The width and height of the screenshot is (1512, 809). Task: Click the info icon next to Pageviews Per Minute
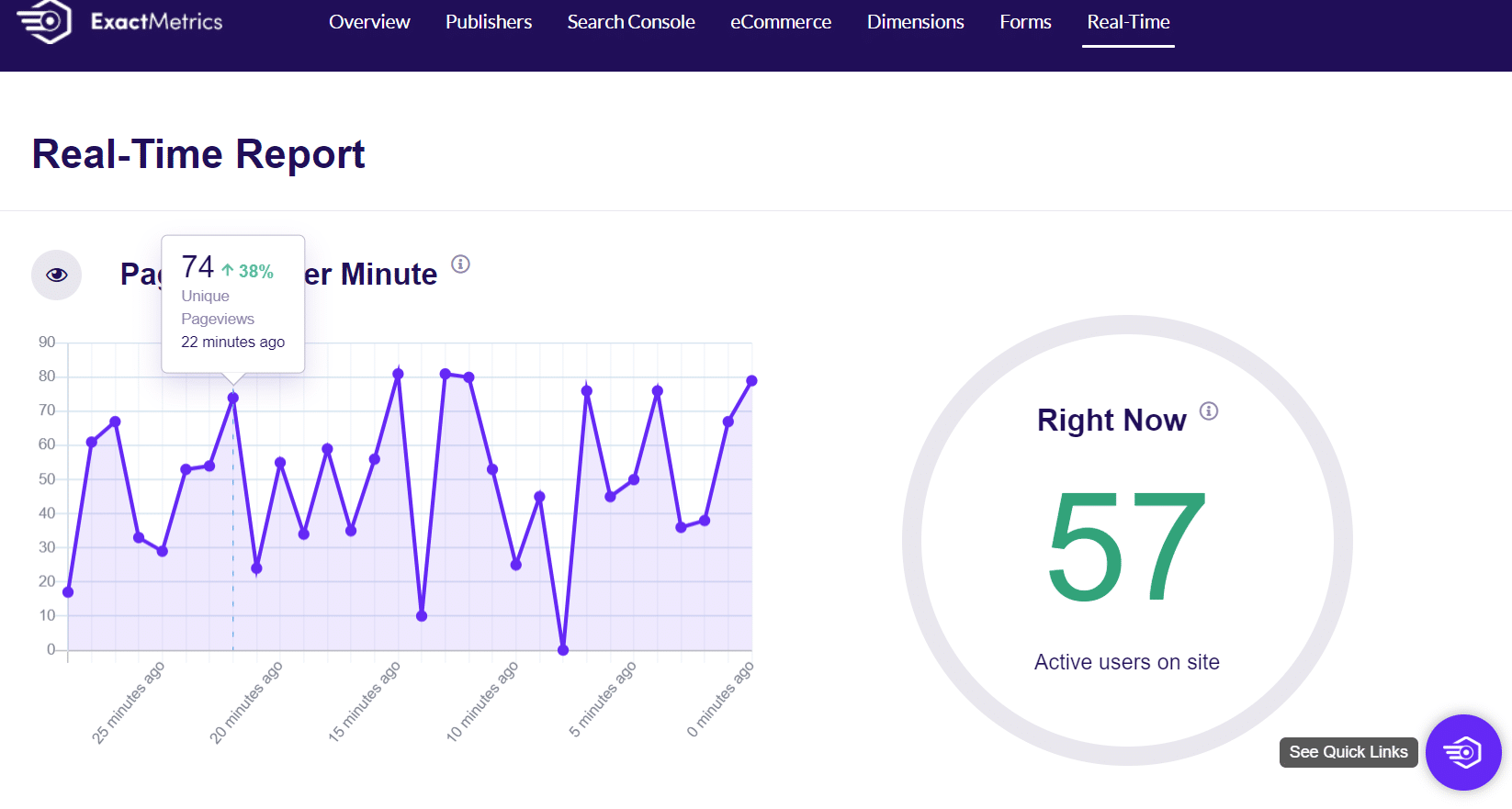click(x=460, y=264)
